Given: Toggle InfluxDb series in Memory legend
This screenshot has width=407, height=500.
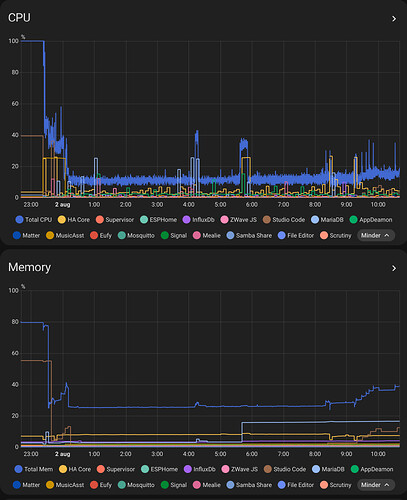Looking at the screenshot, I should tap(200, 469).
